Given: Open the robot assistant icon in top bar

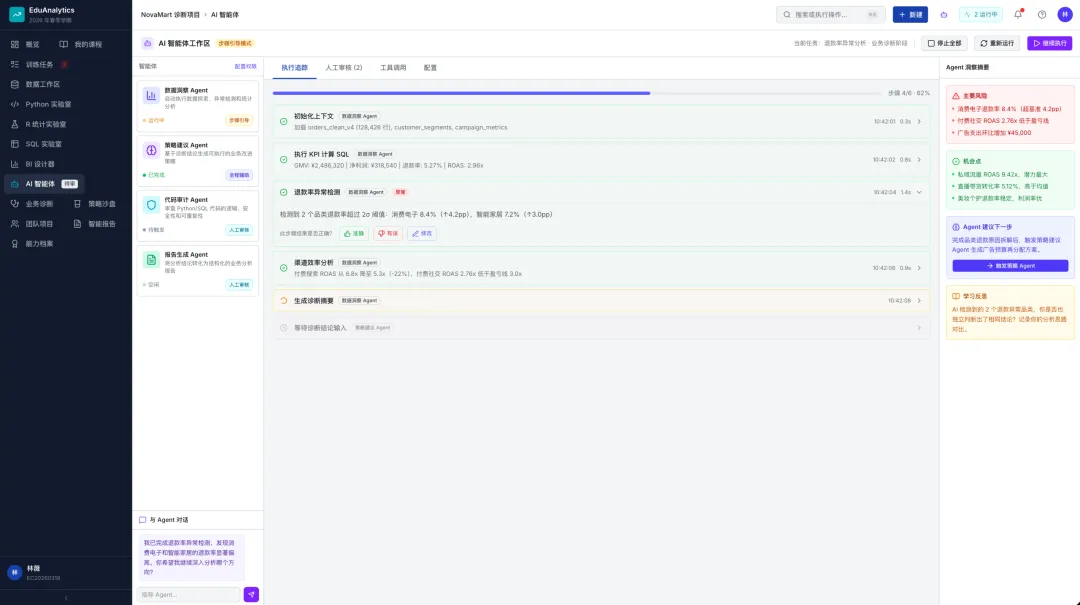Looking at the screenshot, I should [x=944, y=14].
